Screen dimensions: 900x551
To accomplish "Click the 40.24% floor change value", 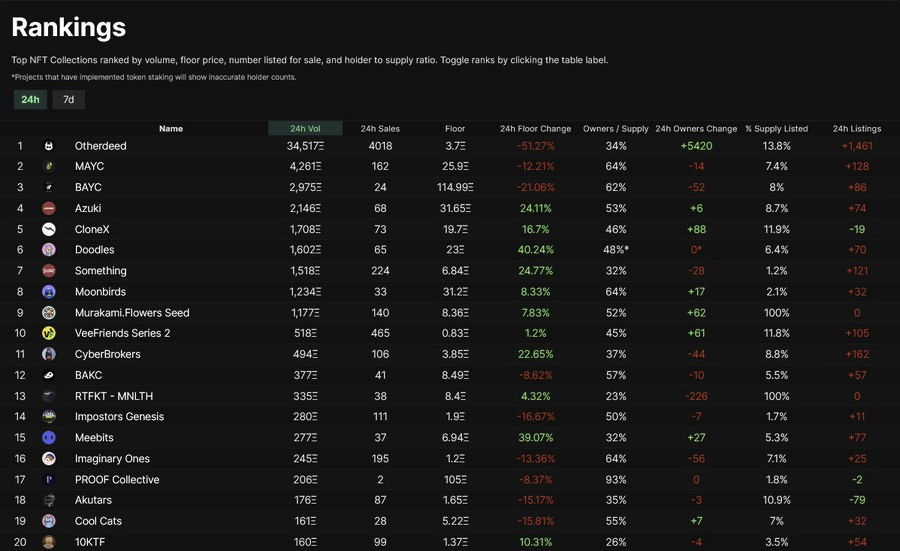I will (536, 250).
